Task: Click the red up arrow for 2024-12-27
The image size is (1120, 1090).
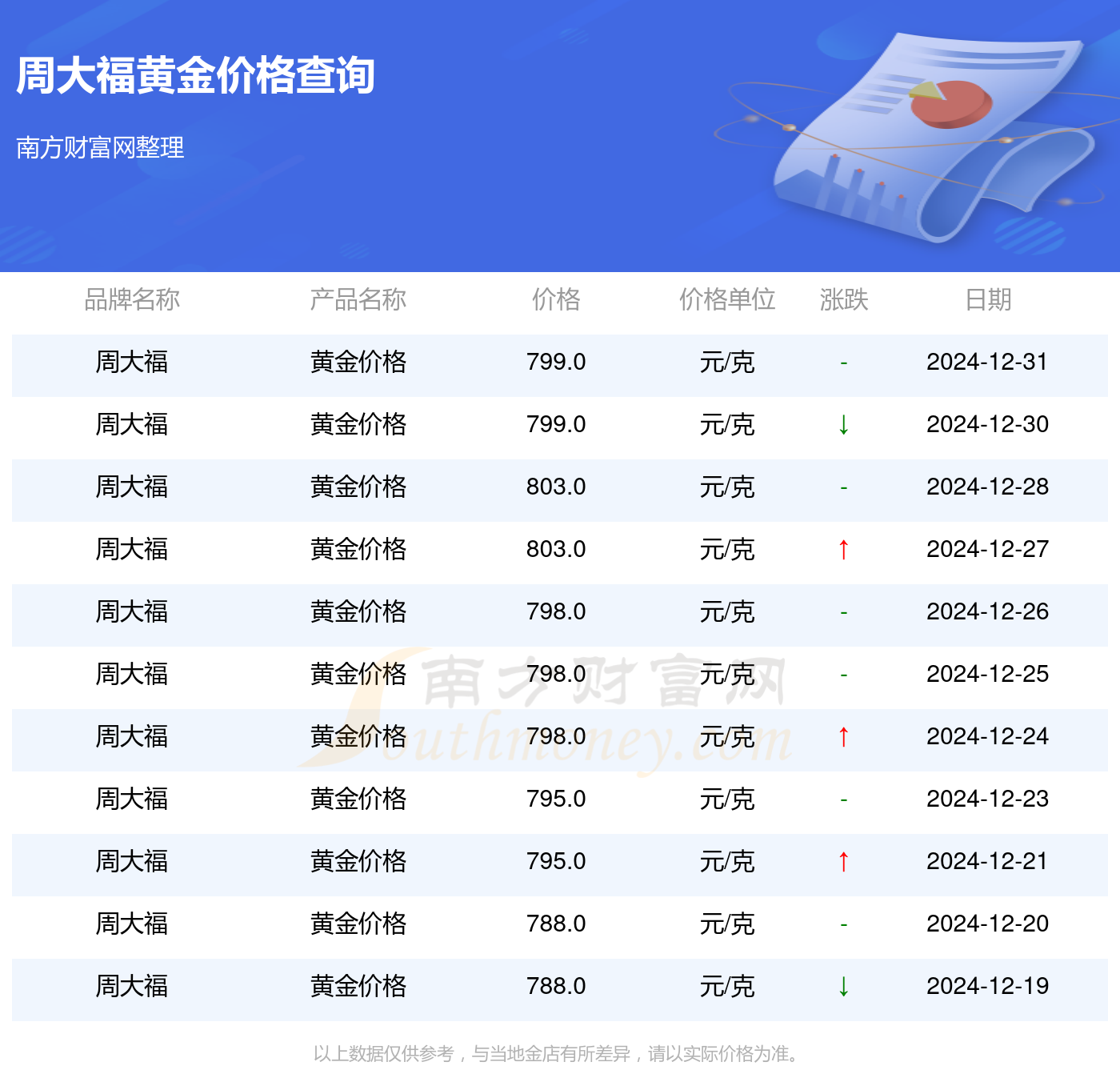Action: [x=843, y=550]
